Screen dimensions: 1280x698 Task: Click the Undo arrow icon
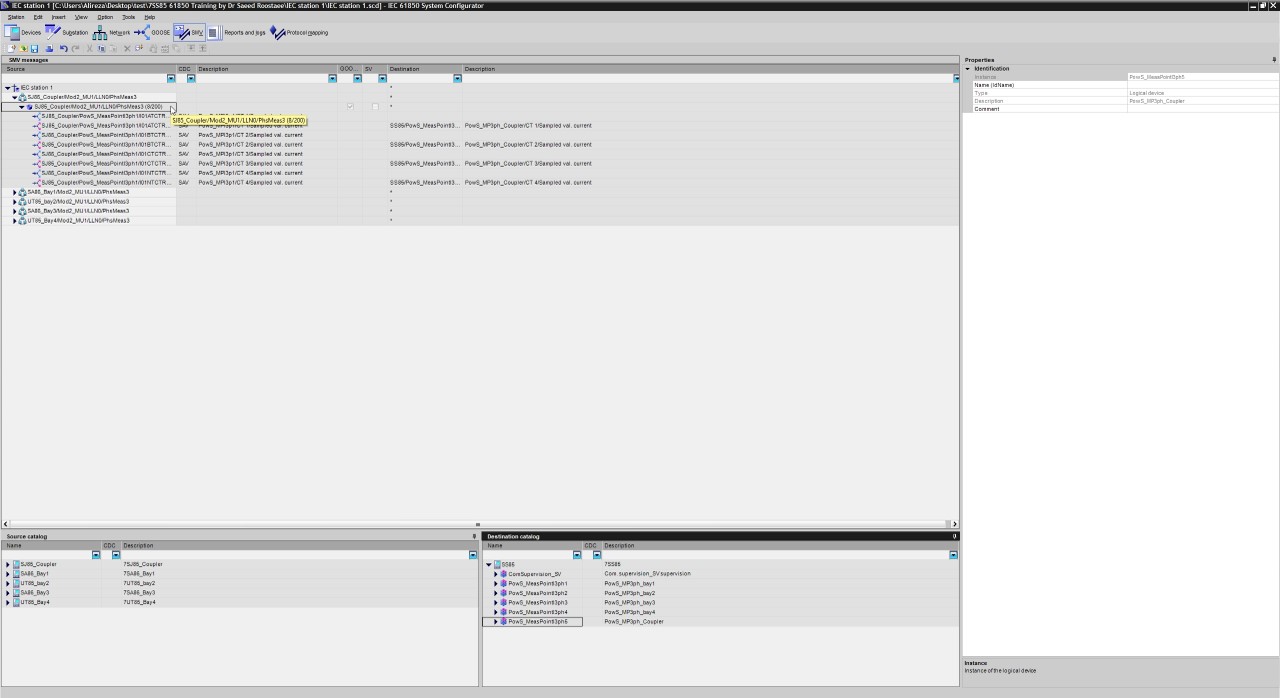pos(63,48)
